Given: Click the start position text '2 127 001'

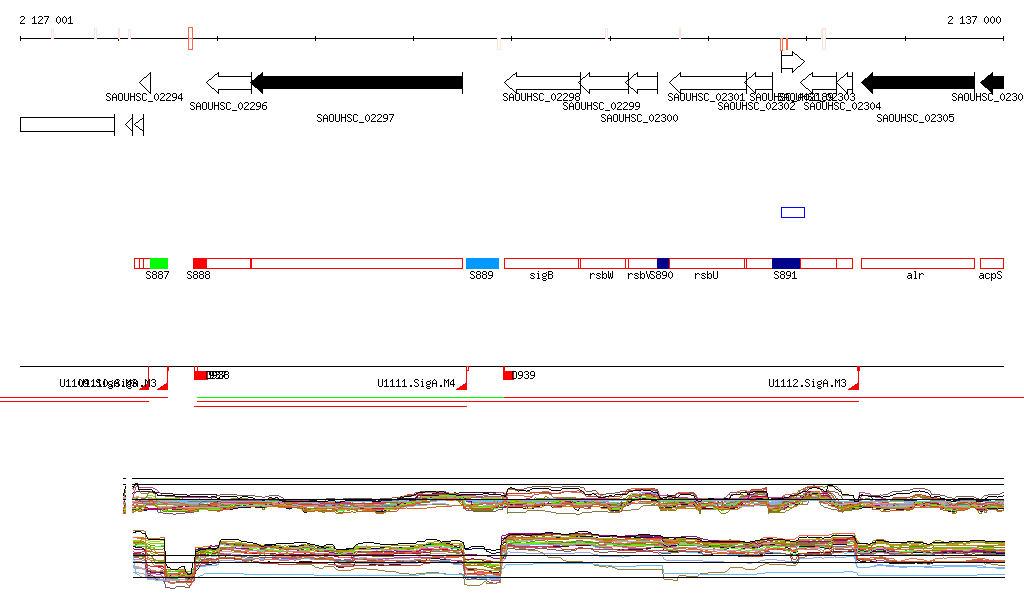Looking at the screenshot, I should pos(46,20).
